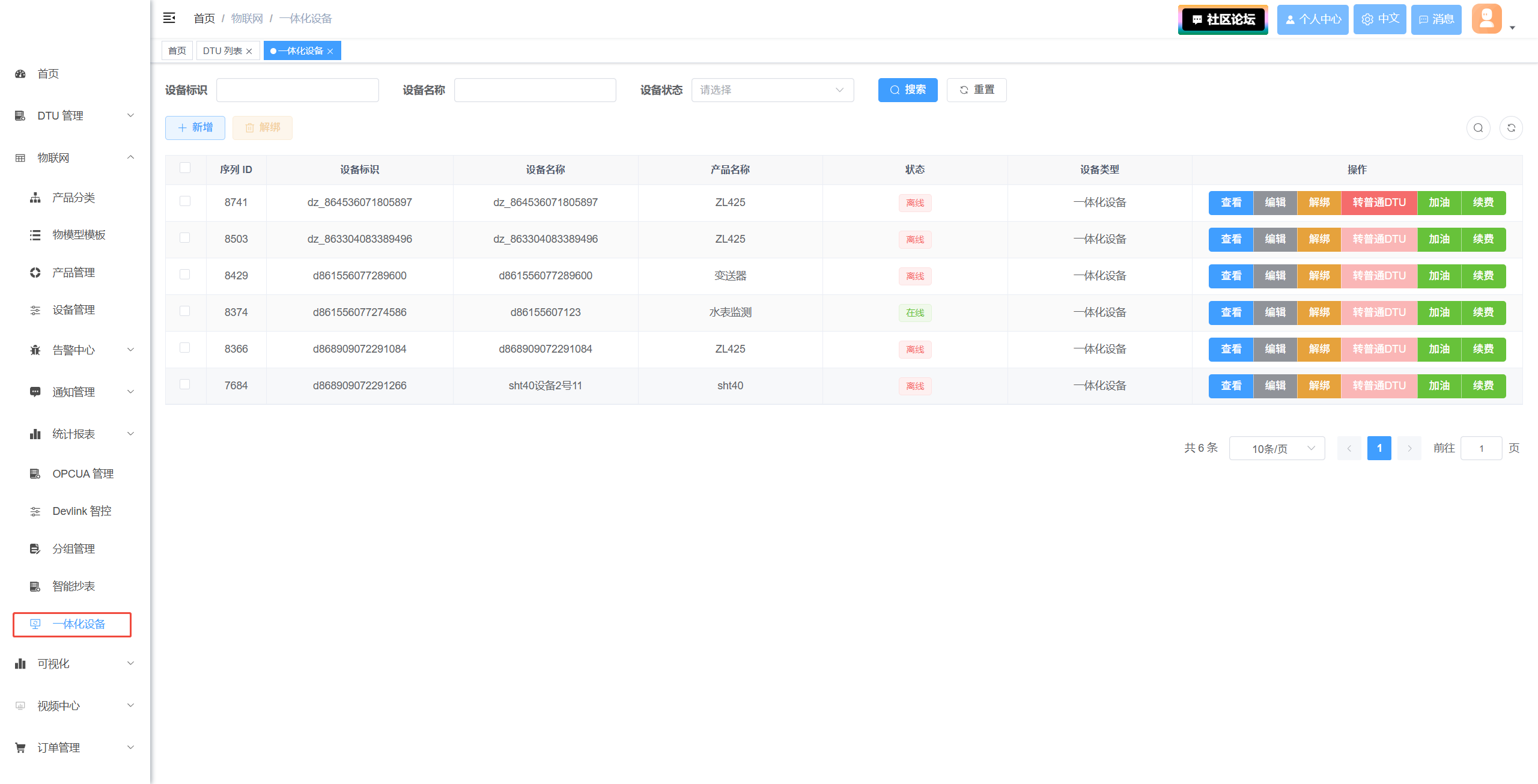Click 编辑 for device ID 8503
Screen dimensions: 1538x784
[x=1275, y=240]
